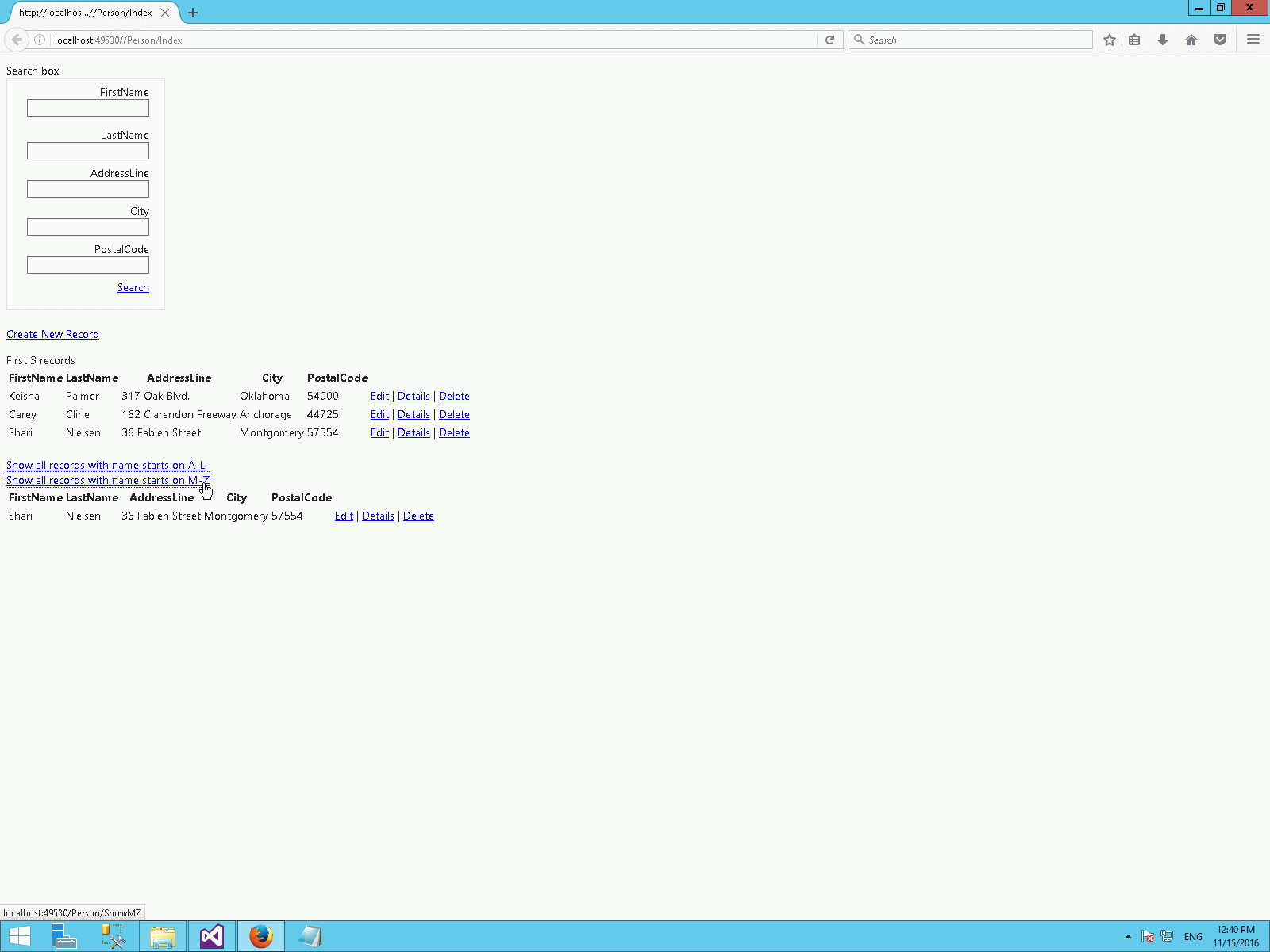The width and height of the screenshot is (1270, 952).
Task: Click the Search link in search box
Action: 133,288
